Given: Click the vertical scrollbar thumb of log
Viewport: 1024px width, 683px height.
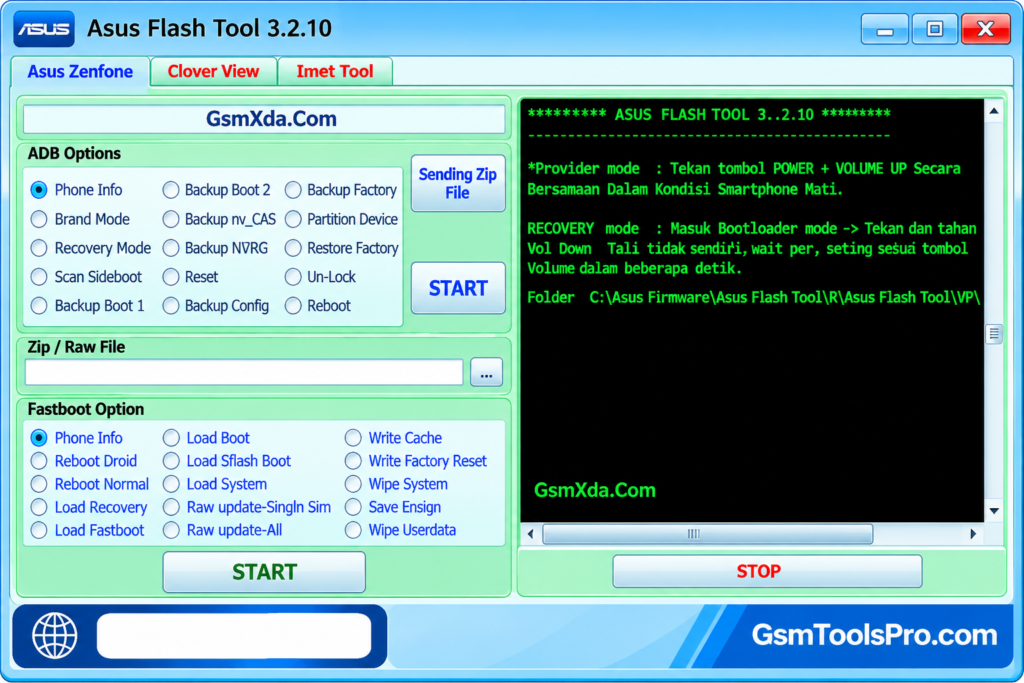Looking at the screenshot, I should [x=993, y=334].
